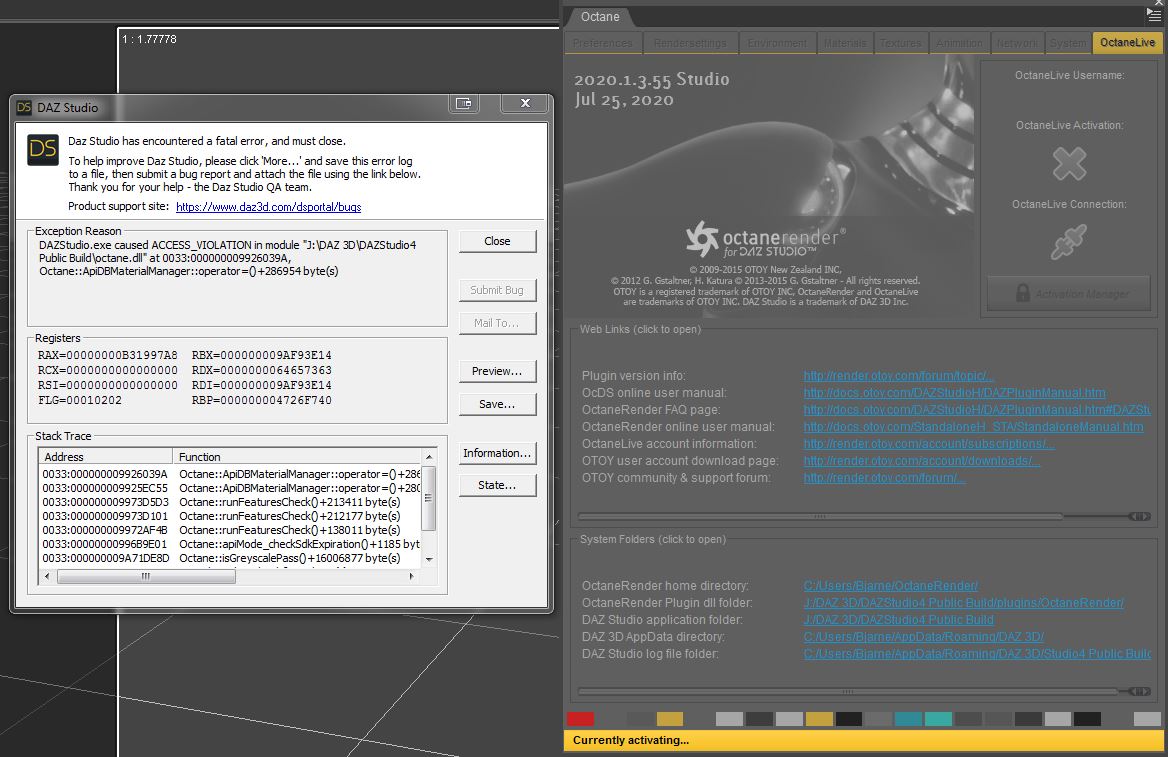Click Stack Trace scroll down arrow
Viewport: 1168px width, 757px height.
click(428, 560)
